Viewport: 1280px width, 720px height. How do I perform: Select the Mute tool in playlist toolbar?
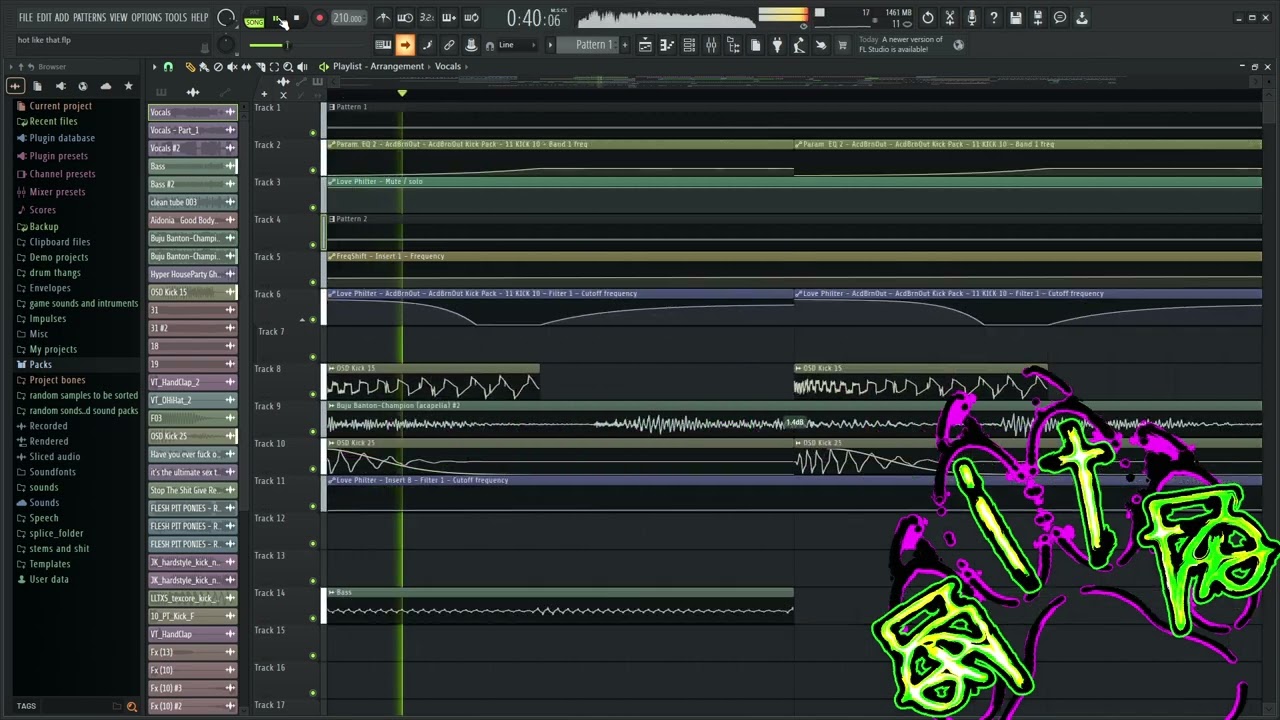click(x=232, y=67)
